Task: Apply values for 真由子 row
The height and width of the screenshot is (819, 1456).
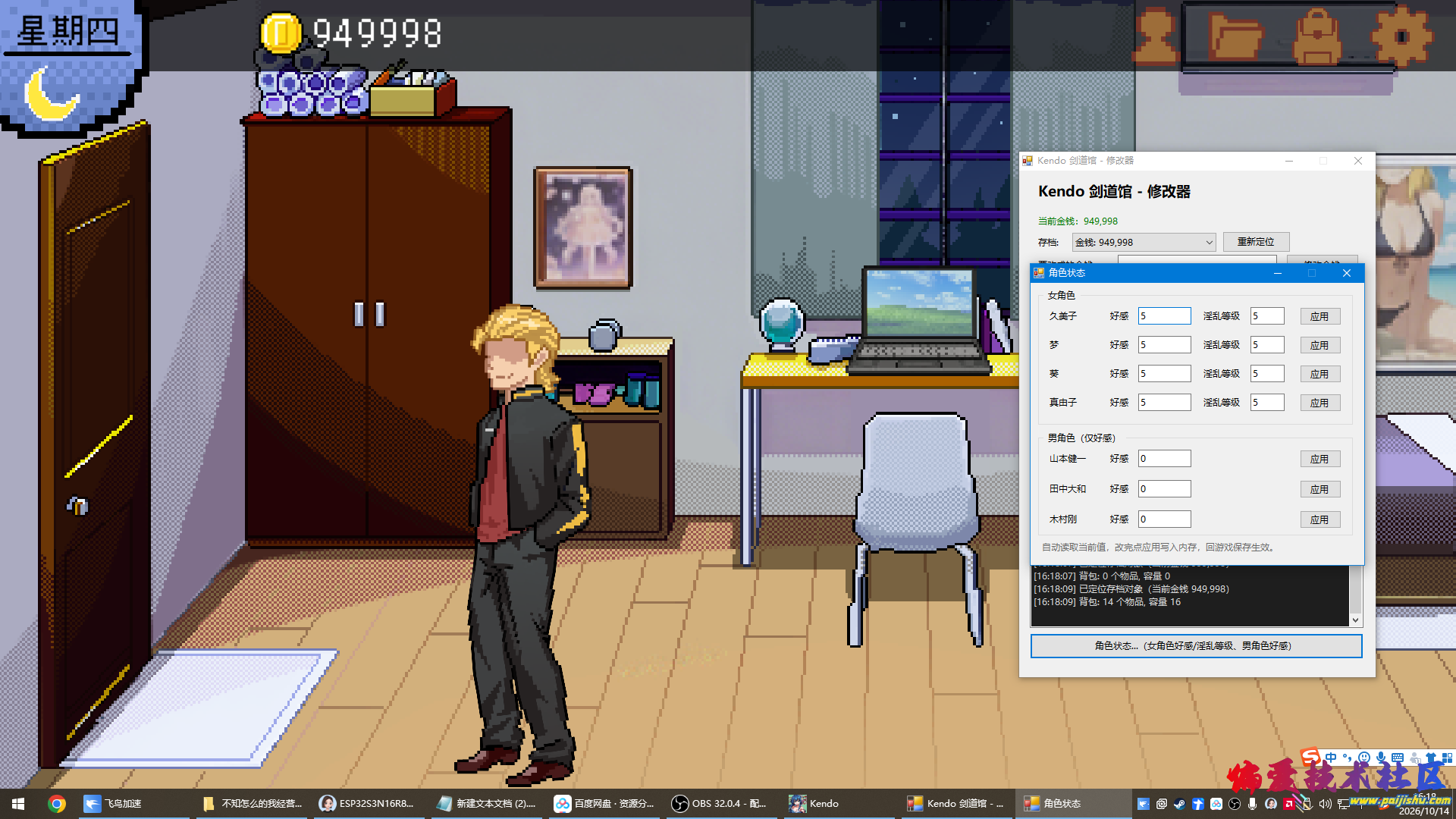Action: pyautogui.click(x=1319, y=403)
